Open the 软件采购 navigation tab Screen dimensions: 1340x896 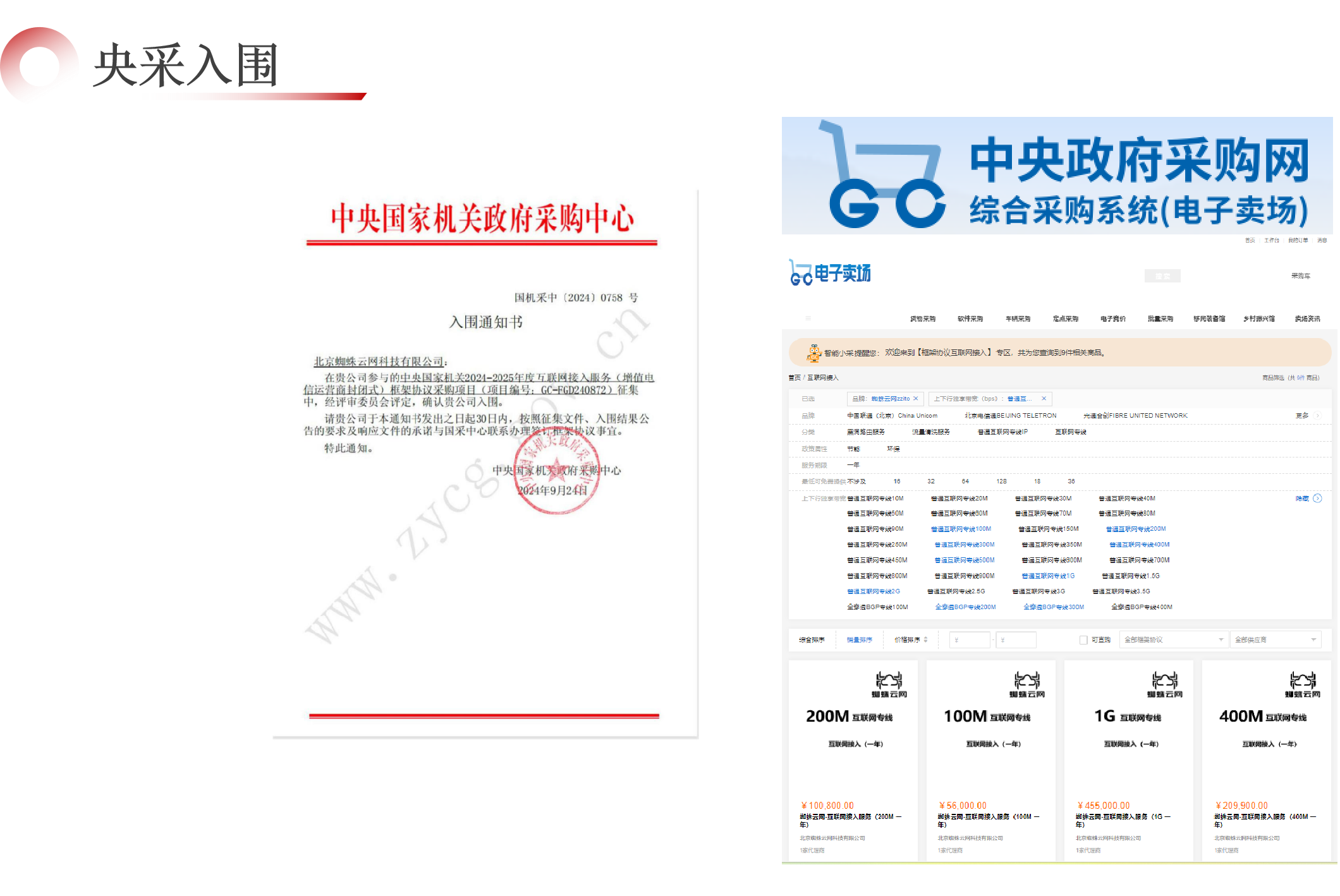tap(970, 319)
